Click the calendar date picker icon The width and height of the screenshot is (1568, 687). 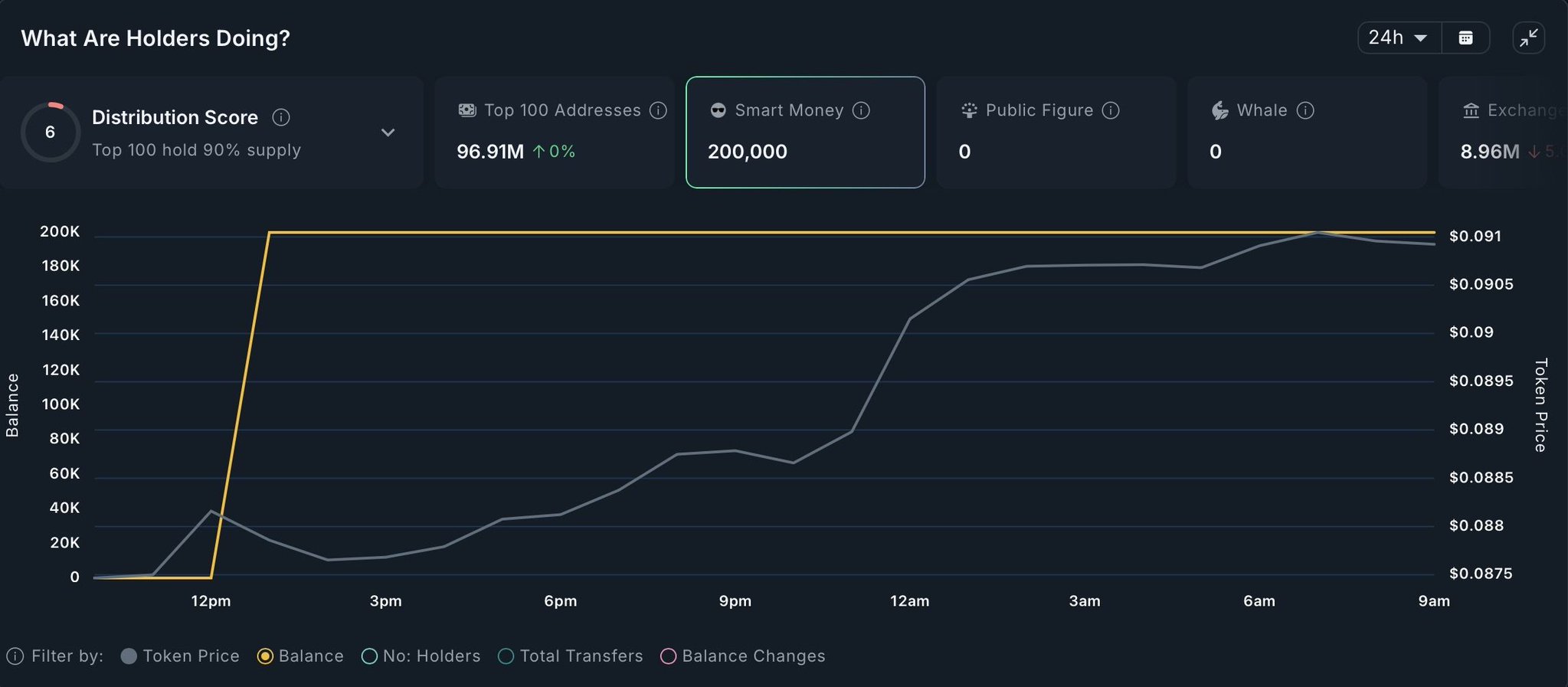click(1465, 38)
